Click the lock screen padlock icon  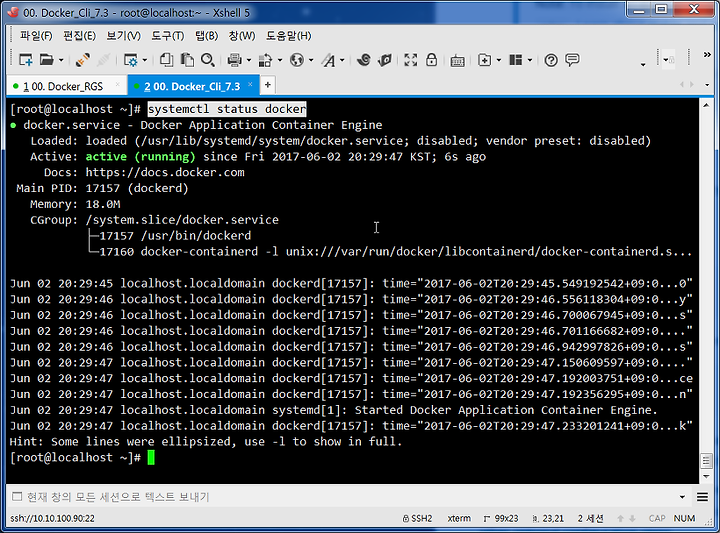coord(431,60)
